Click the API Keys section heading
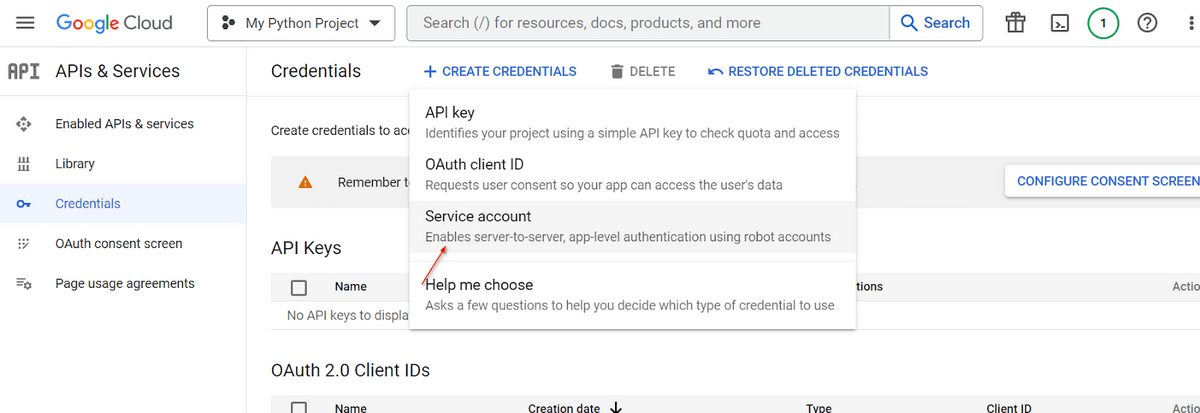 (x=306, y=248)
